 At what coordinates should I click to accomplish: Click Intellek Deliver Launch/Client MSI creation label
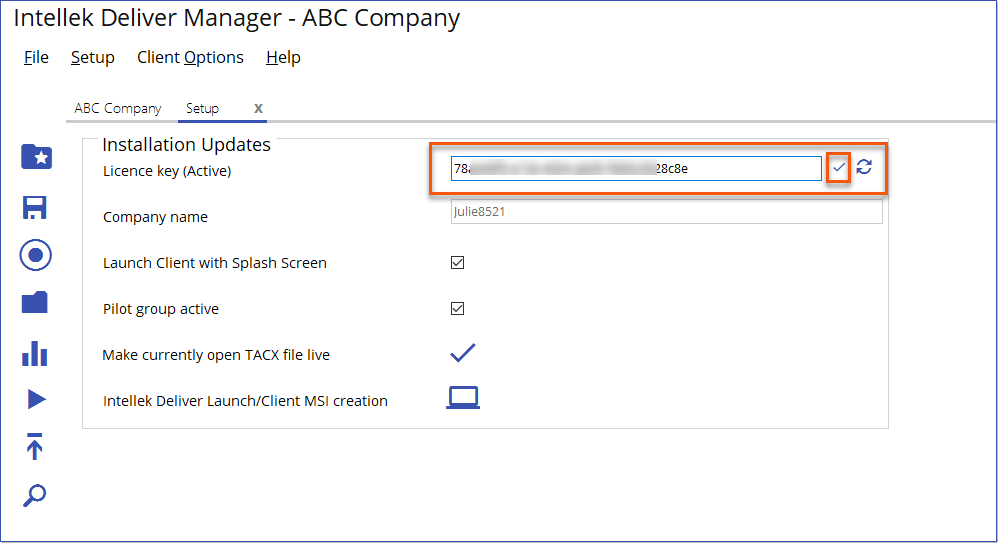coord(246,401)
